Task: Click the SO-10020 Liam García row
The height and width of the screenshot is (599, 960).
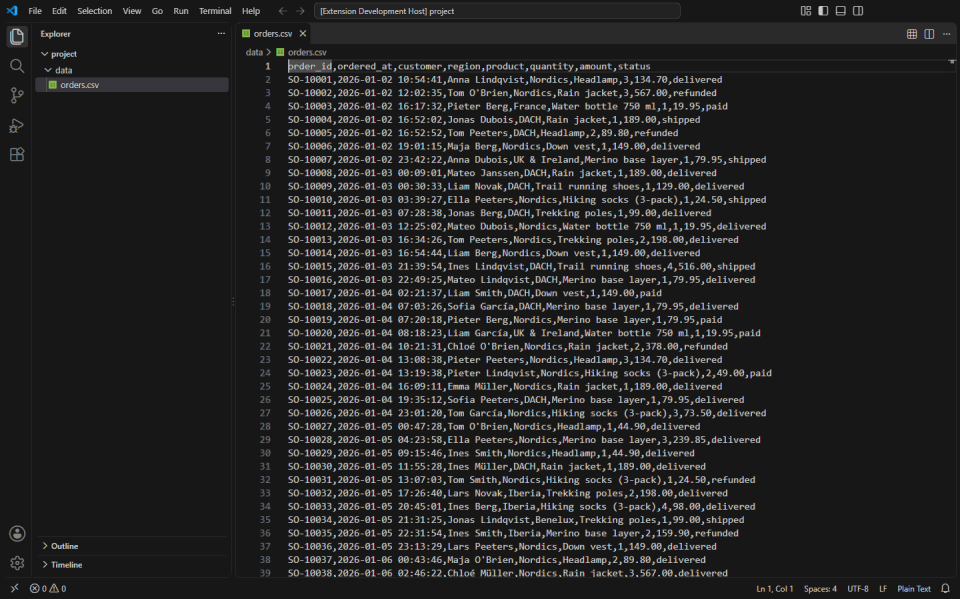Action: (524, 333)
